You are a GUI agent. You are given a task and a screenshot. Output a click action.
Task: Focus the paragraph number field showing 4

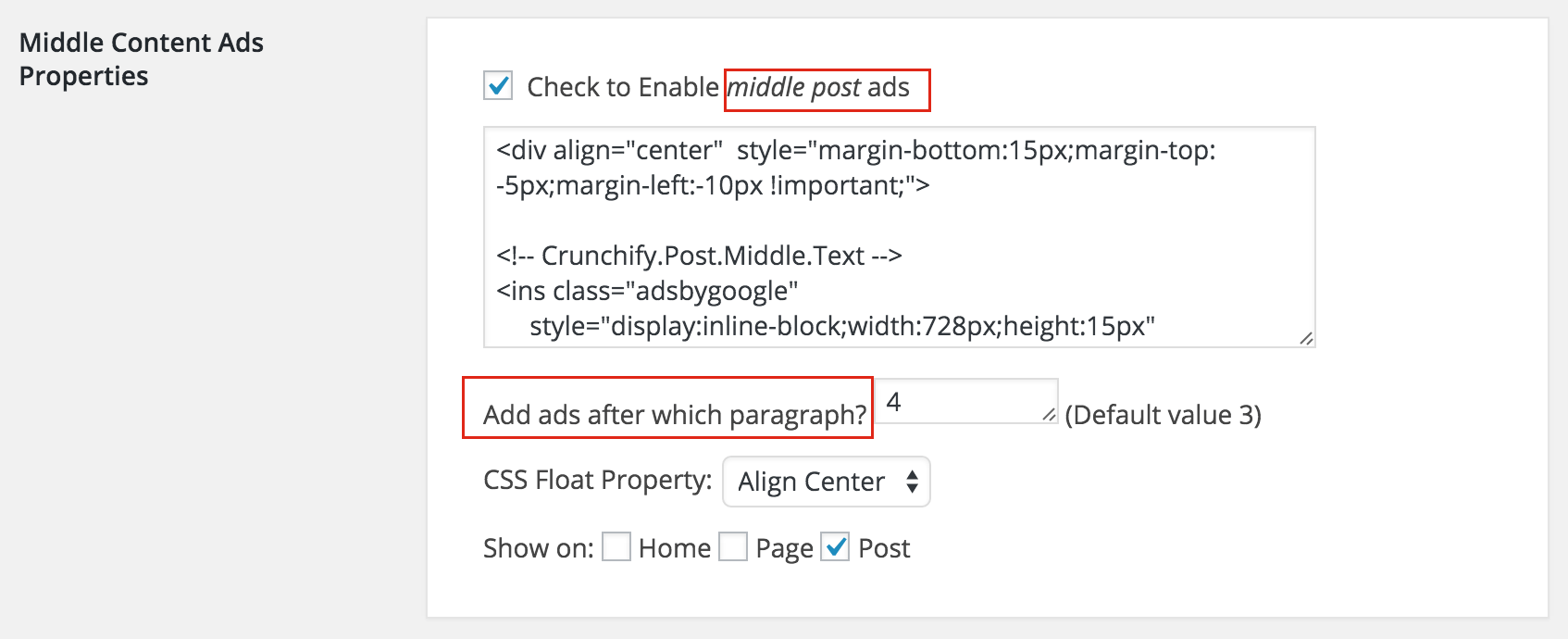pyautogui.click(x=966, y=401)
